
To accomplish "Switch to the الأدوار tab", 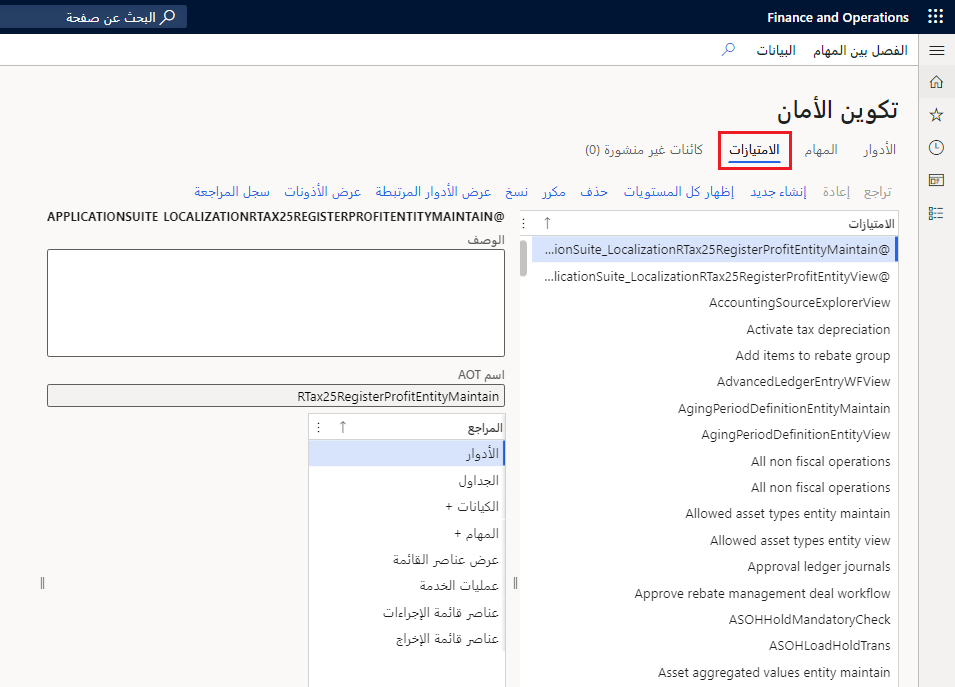I will (x=879, y=150).
